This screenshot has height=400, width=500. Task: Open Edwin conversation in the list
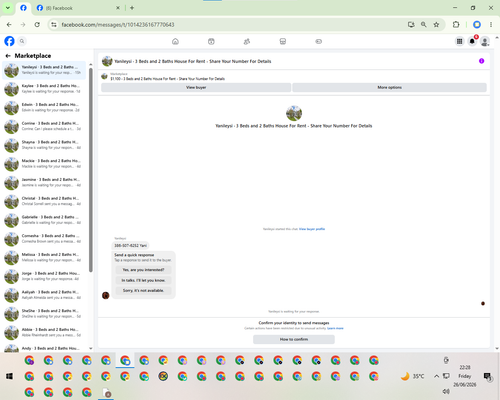44,107
